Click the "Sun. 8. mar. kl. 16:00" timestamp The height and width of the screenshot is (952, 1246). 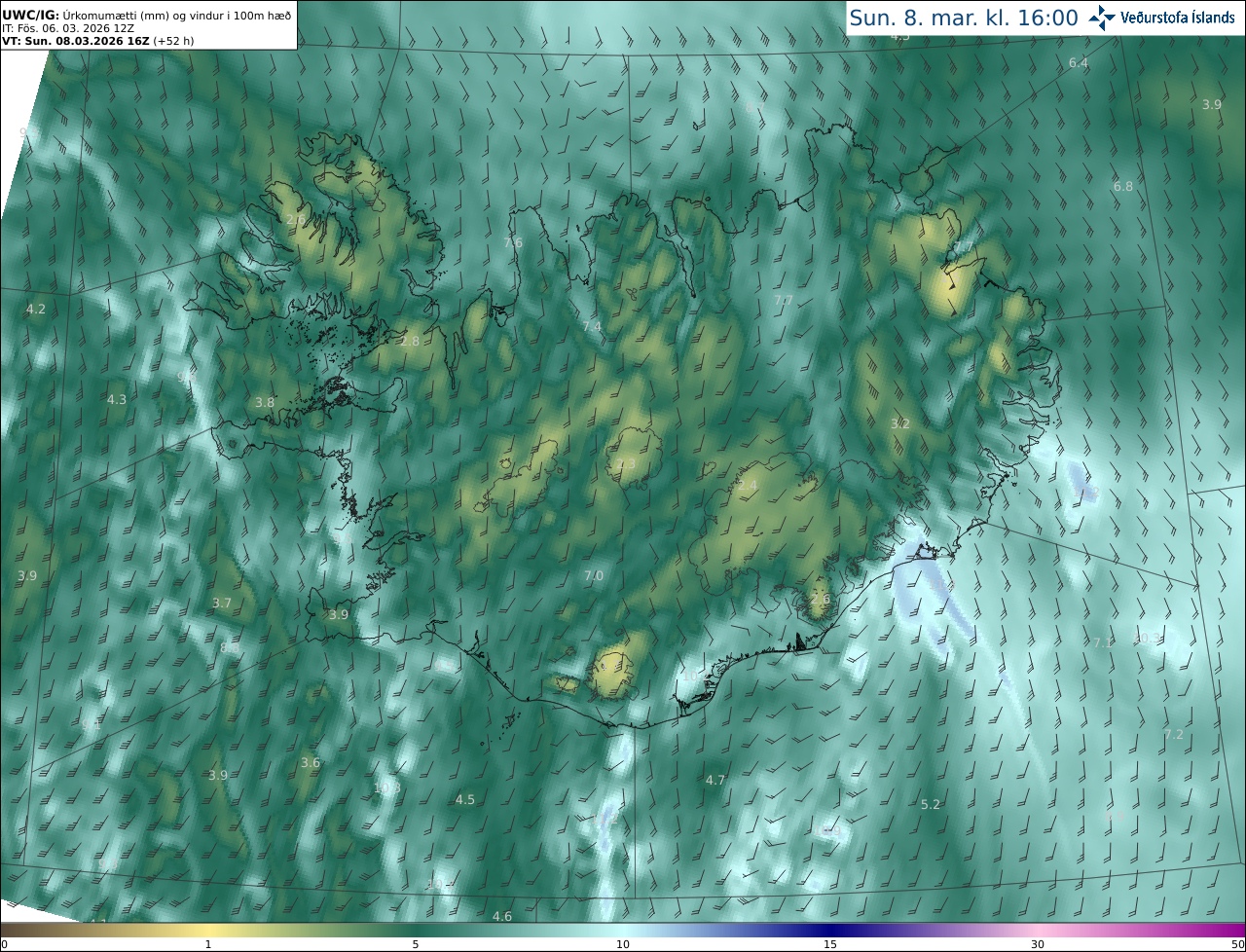[x=964, y=18]
